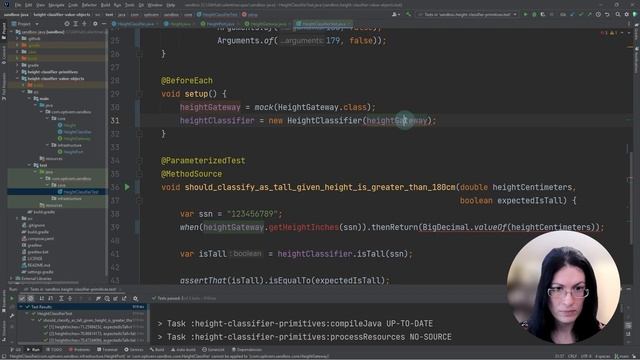Collapse all in the Project panel header
The image size is (640, 360).
coord(84,24)
